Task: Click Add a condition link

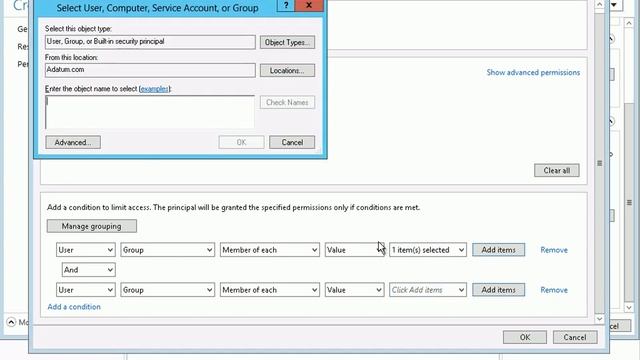Action: [x=74, y=307]
